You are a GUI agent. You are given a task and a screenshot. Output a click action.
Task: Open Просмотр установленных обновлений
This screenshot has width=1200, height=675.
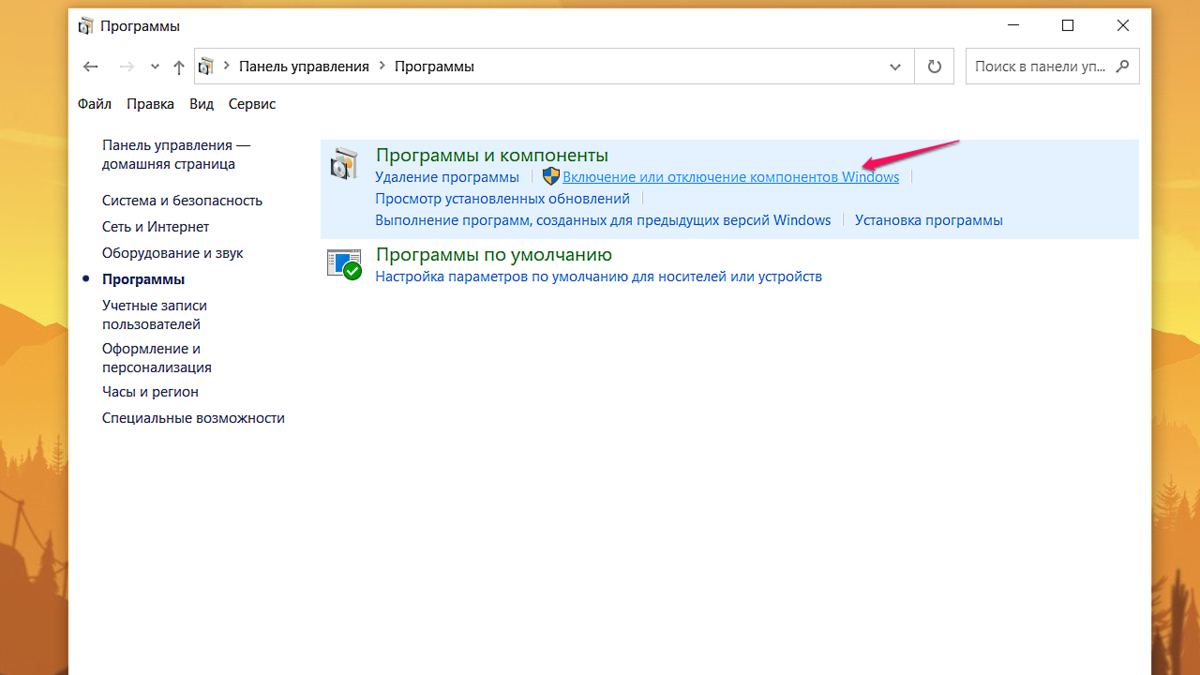[502, 198]
